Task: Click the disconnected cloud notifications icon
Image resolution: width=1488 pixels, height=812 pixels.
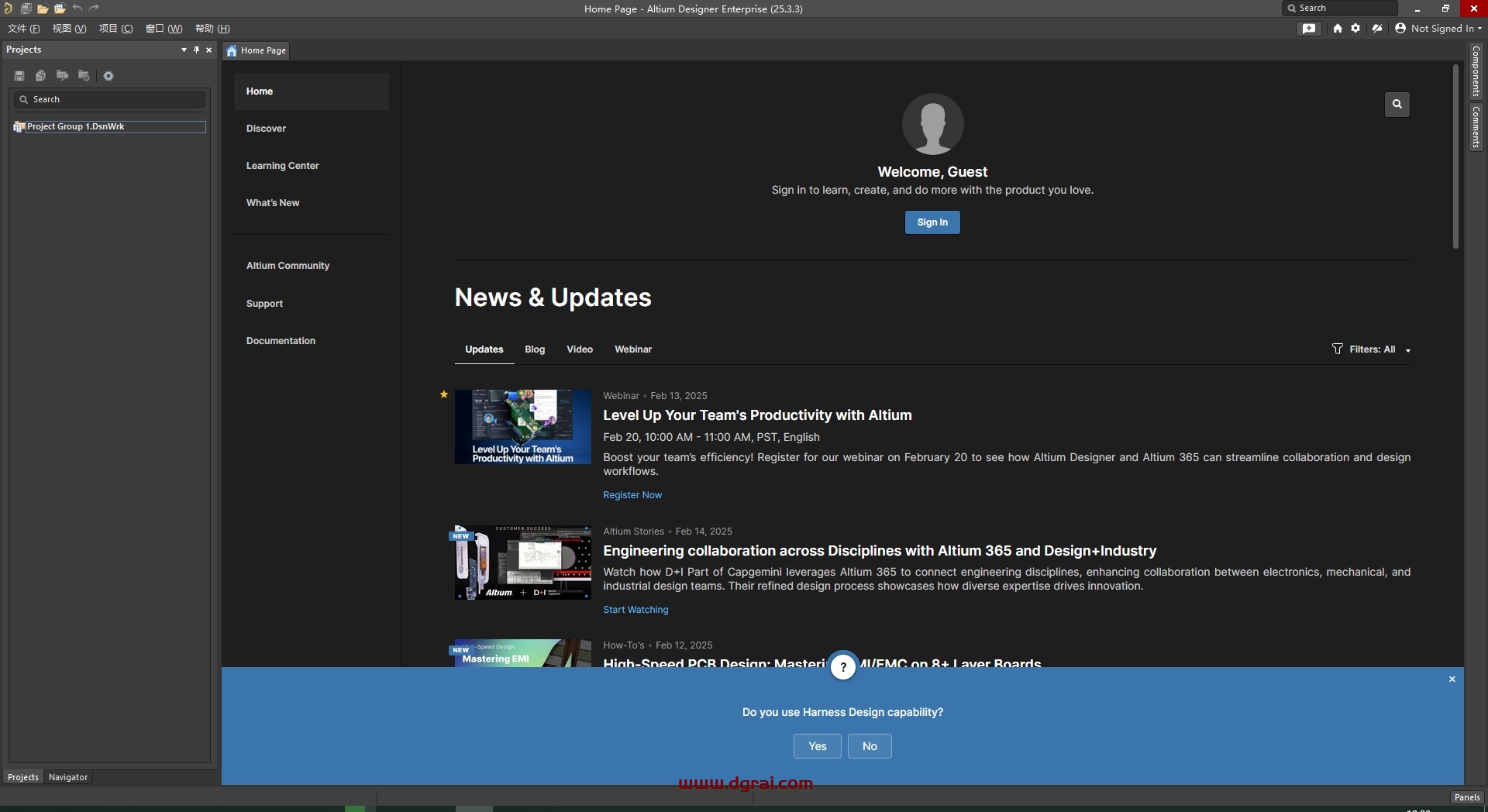Action: [1377, 28]
